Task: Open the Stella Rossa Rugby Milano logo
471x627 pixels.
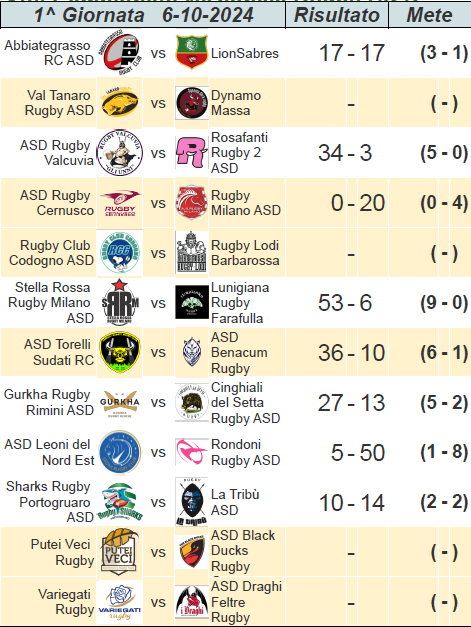Action: [120, 302]
